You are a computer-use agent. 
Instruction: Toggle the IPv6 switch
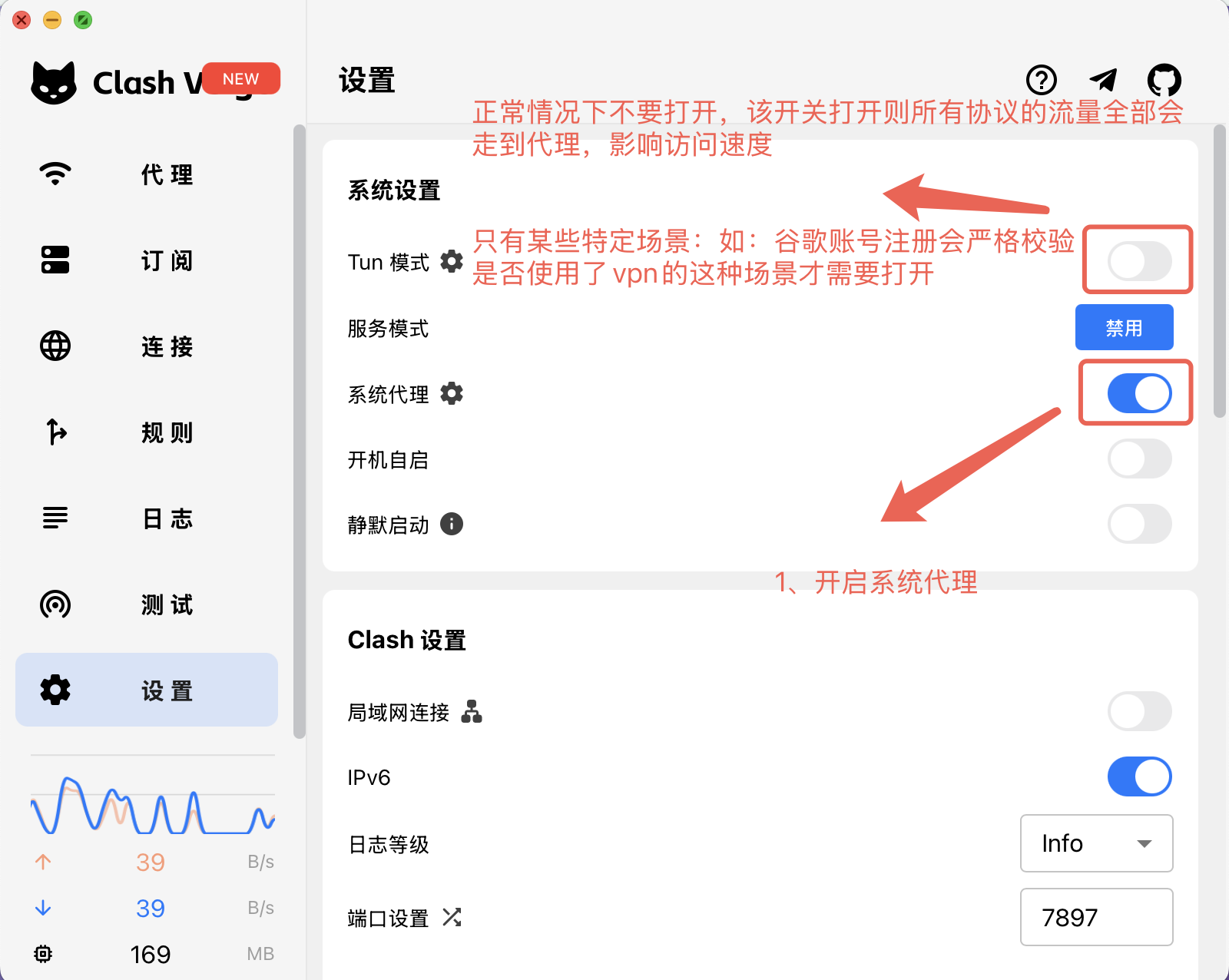pos(1140,776)
